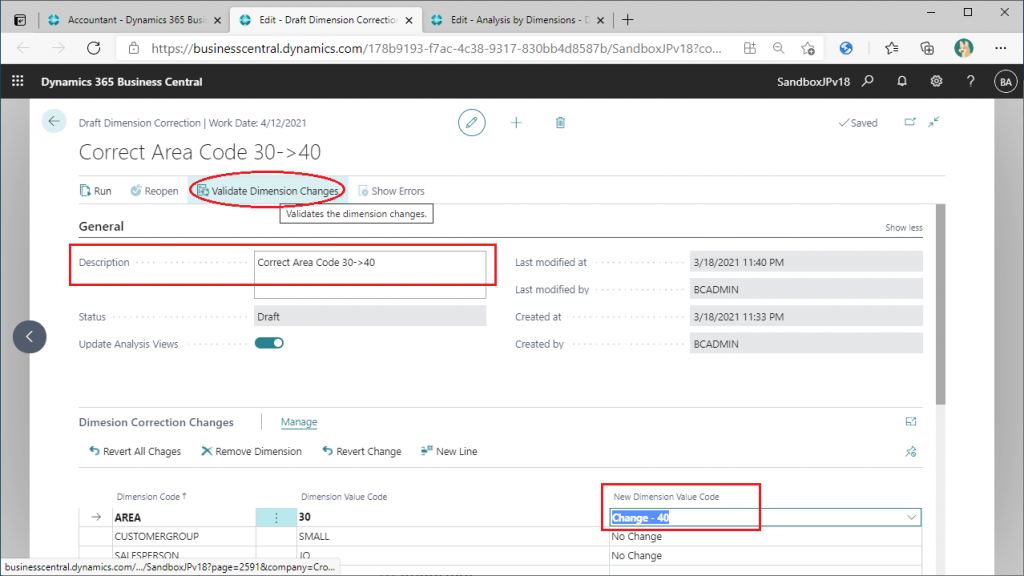Click the Show Errors action
This screenshot has height=576, width=1024.
click(x=391, y=191)
